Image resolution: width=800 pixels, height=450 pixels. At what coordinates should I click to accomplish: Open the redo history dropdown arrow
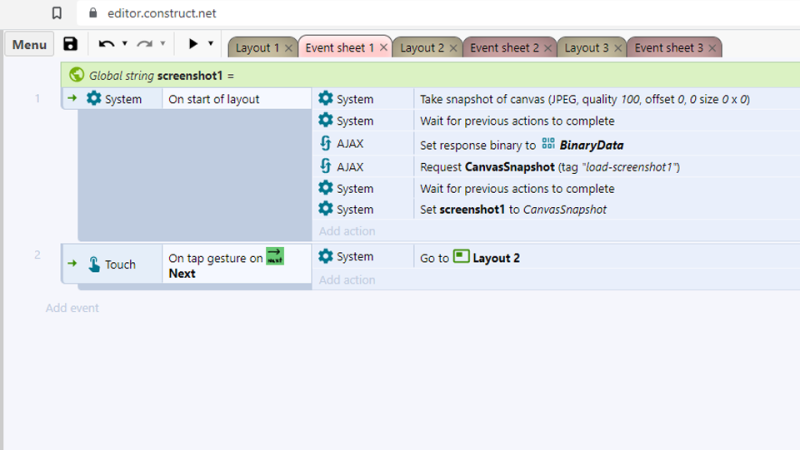163,44
